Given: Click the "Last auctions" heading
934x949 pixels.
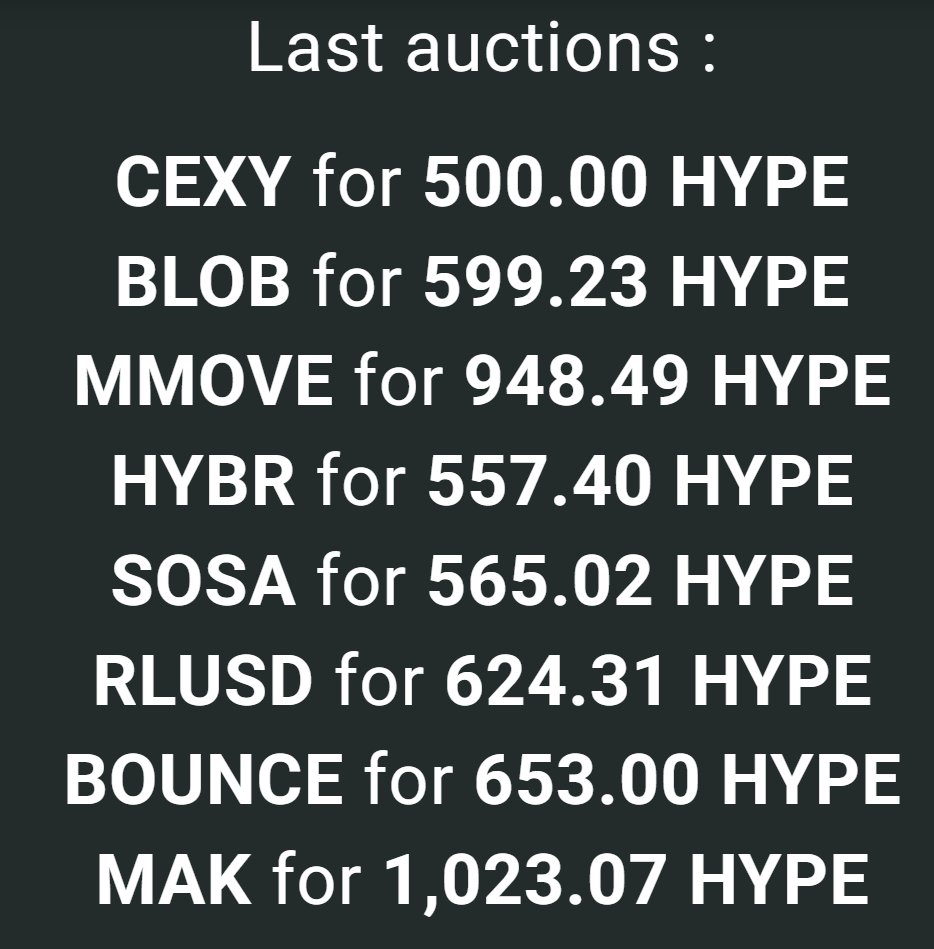Looking at the screenshot, I should click(481, 47).
